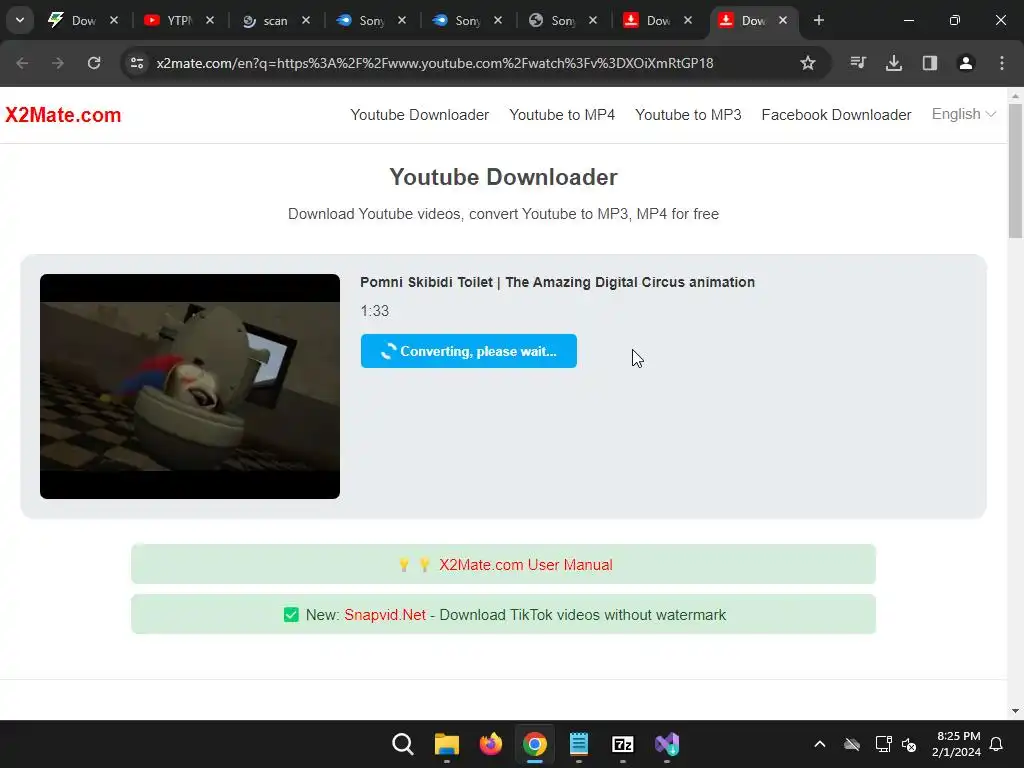Switch to the Sony tab with globe icon
The image size is (1024, 768).
(x=552, y=20)
